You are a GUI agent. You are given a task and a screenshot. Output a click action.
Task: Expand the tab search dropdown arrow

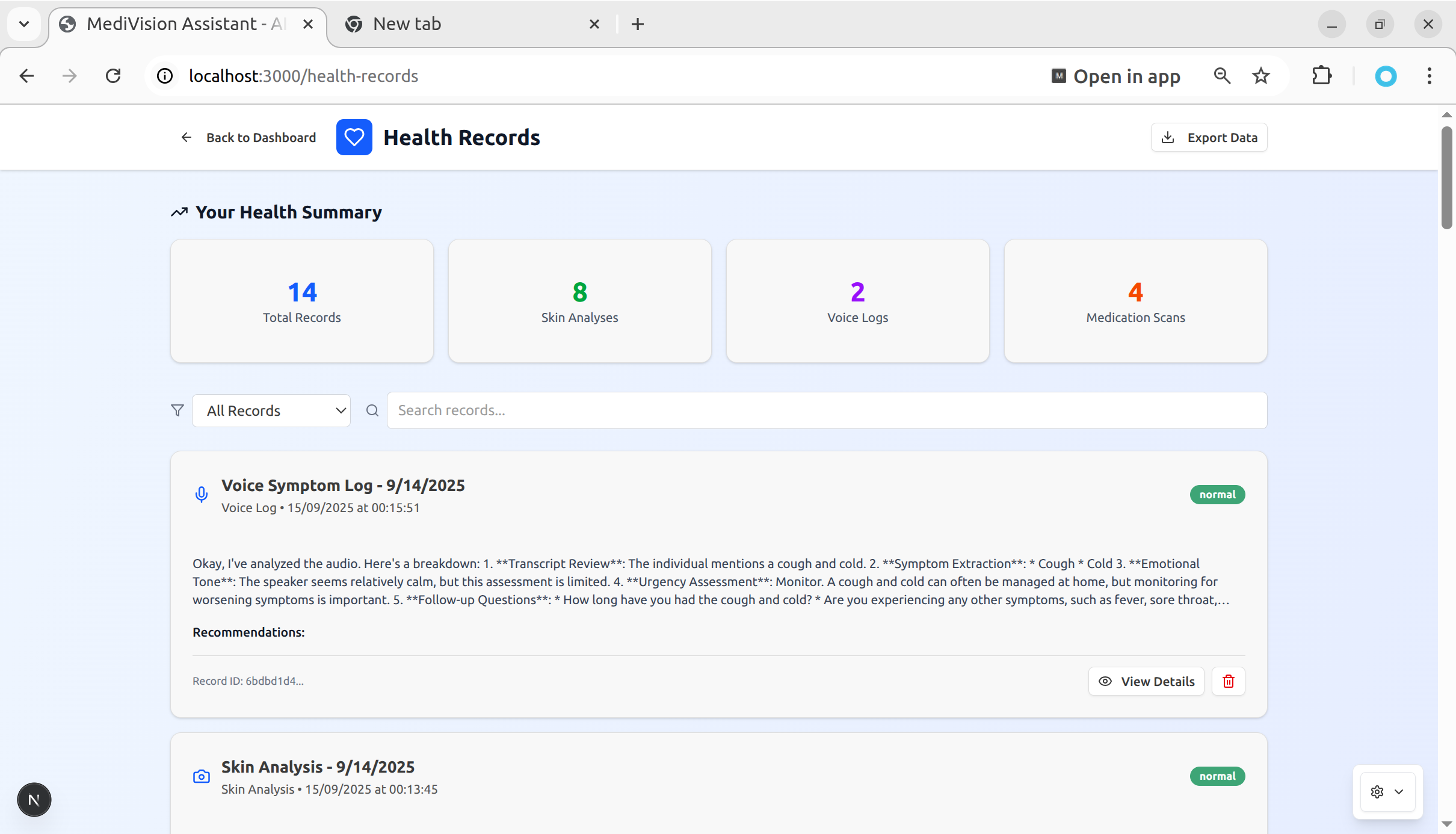24,24
